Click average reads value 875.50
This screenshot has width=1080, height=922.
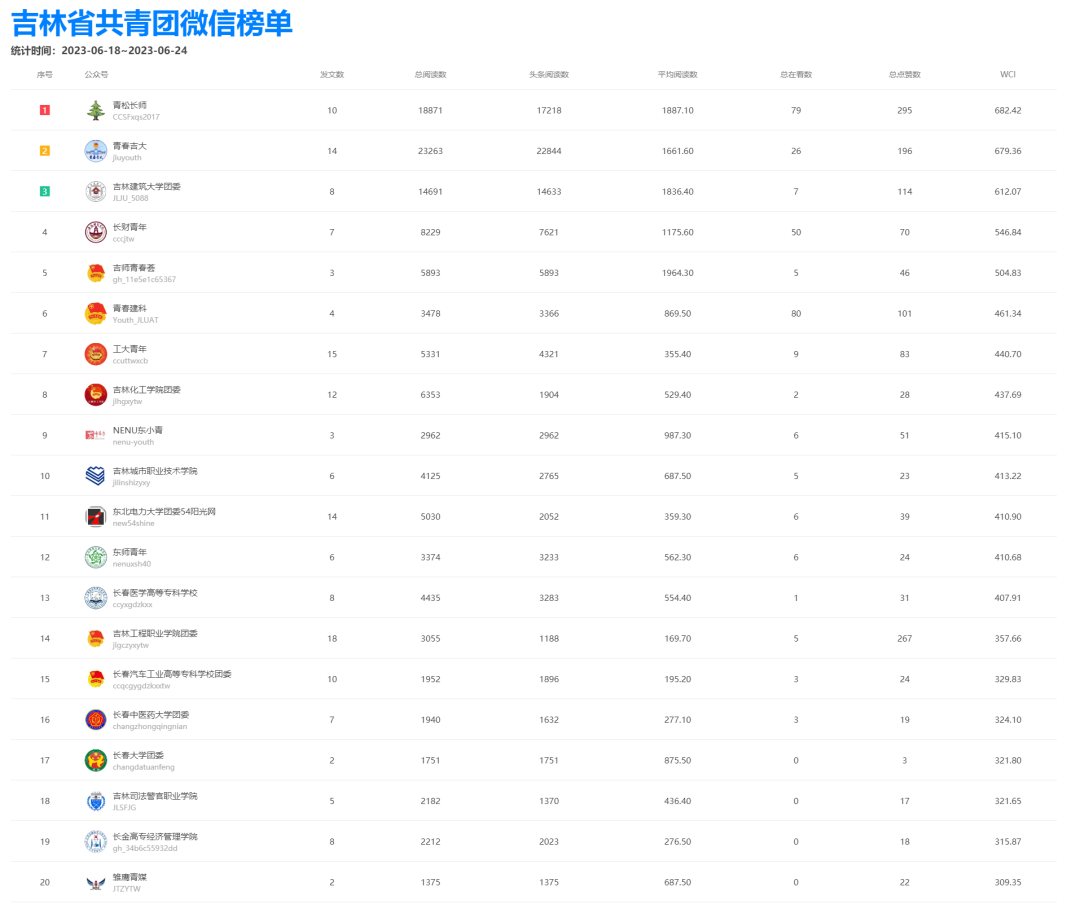point(678,760)
